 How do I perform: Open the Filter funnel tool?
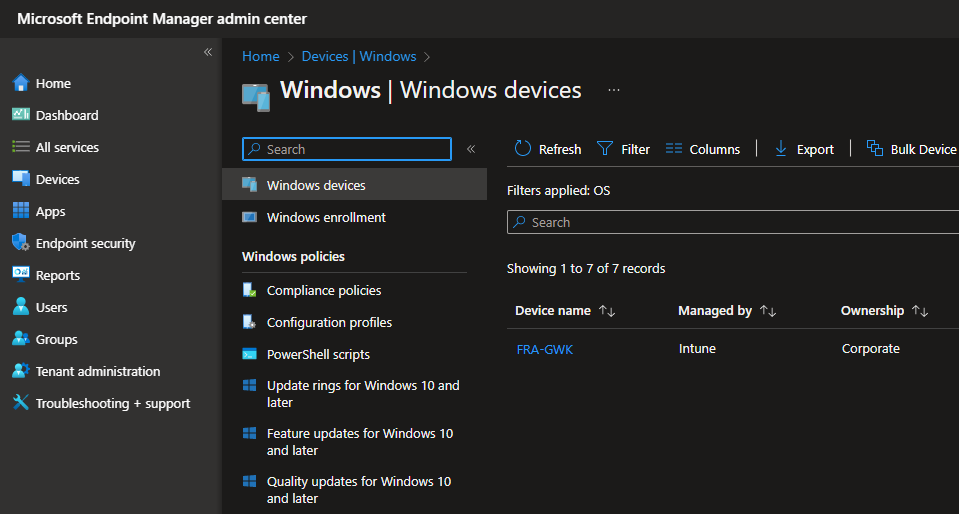(605, 149)
